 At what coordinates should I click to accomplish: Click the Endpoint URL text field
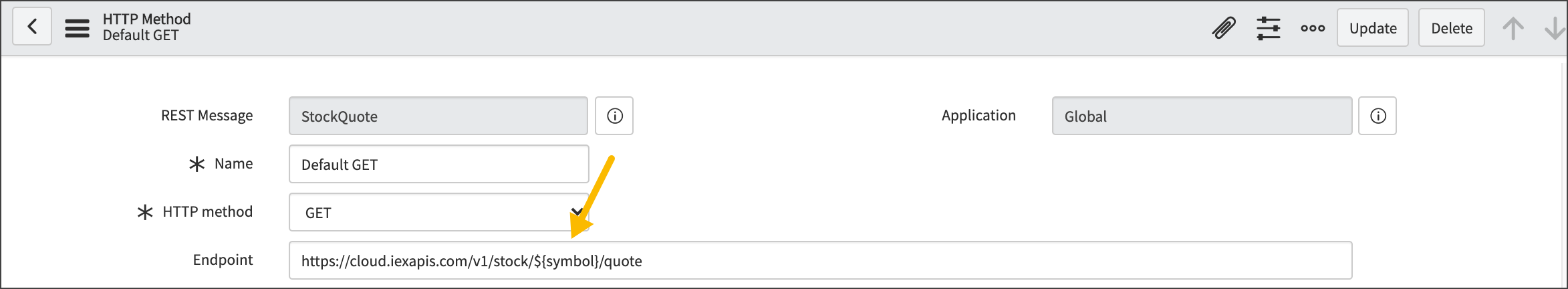(x=820, y=261)
